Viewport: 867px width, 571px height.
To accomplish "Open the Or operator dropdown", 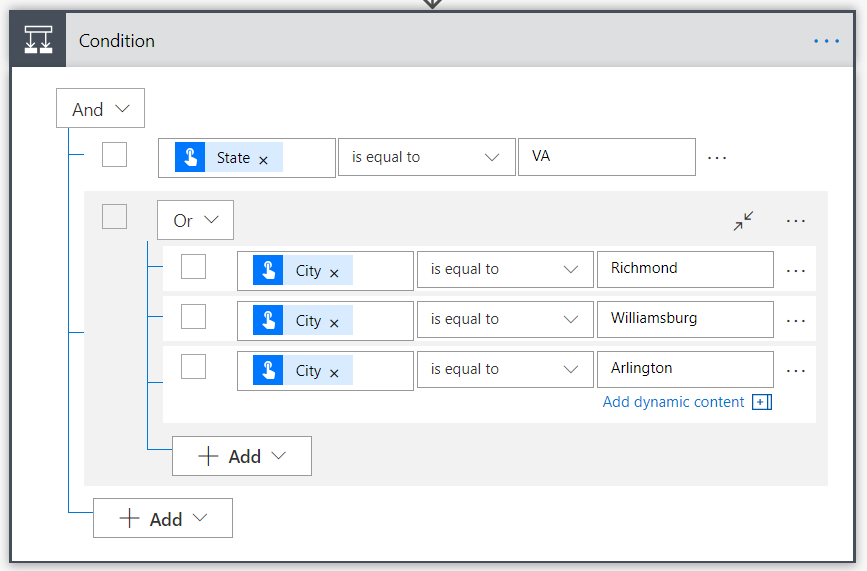I will click(x=195, y=220).
